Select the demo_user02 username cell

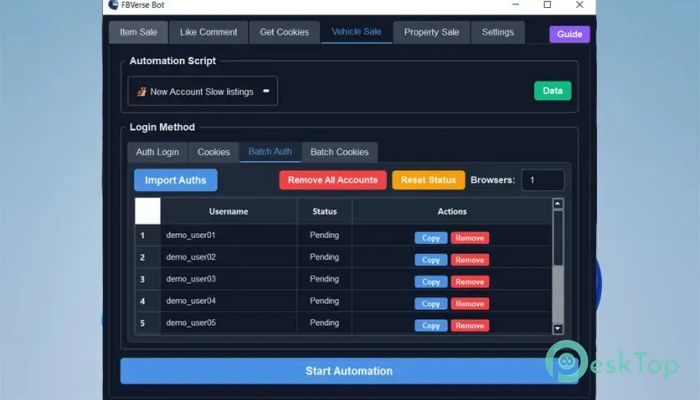click(x=229, y=257)
